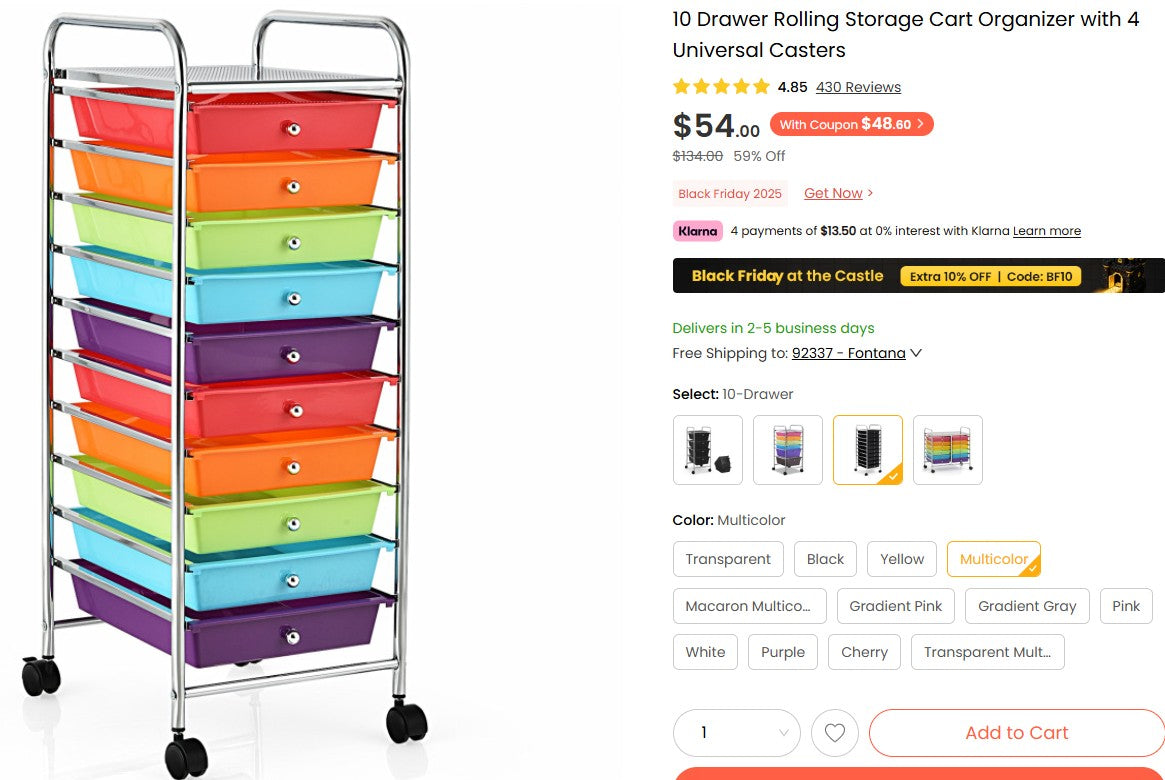
Task: Select the black 10-Drawer variant thumbnail
Action: 707,449
